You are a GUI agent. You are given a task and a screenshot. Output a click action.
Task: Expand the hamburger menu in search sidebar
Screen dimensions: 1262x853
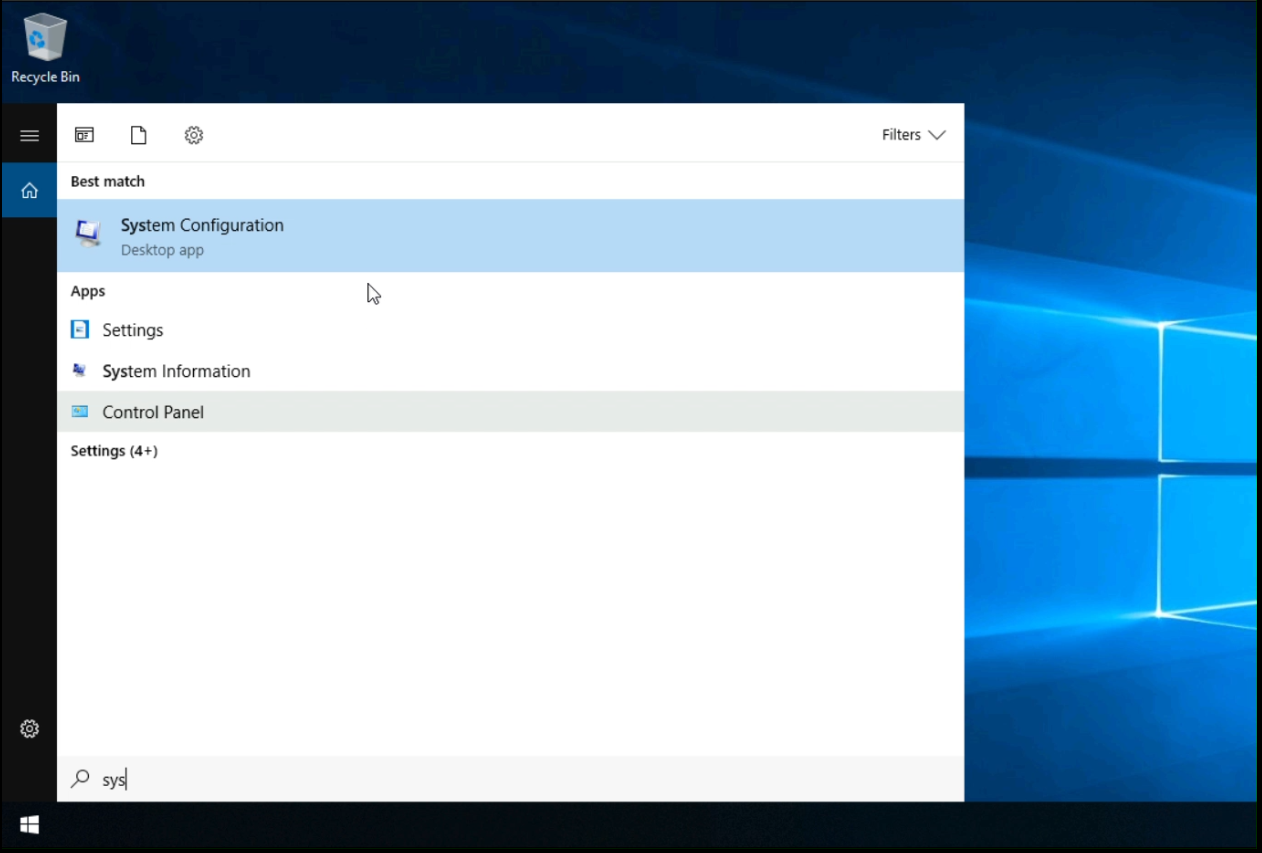pos(29,135)
